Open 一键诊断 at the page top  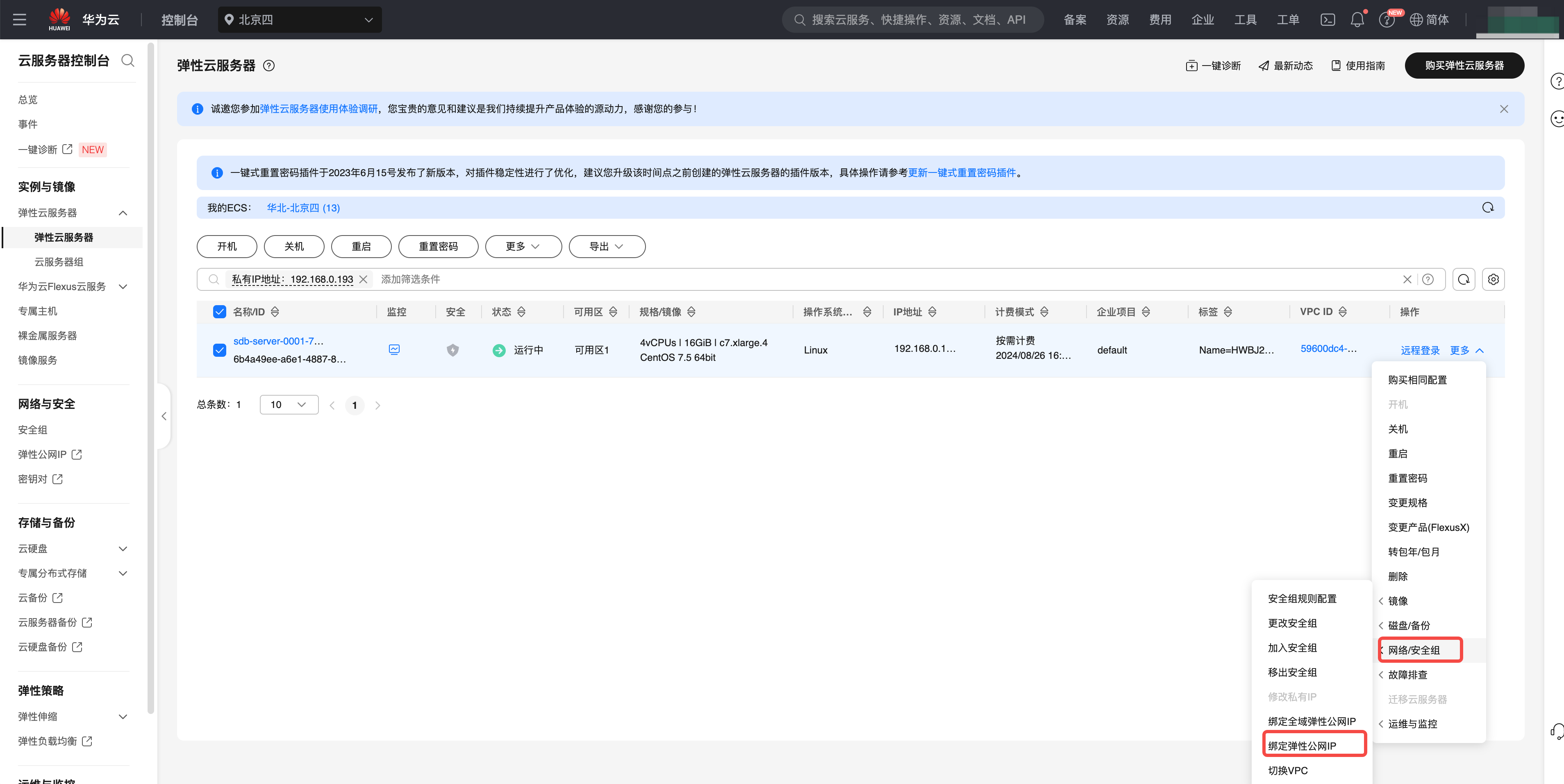(x=1213, y=66)
